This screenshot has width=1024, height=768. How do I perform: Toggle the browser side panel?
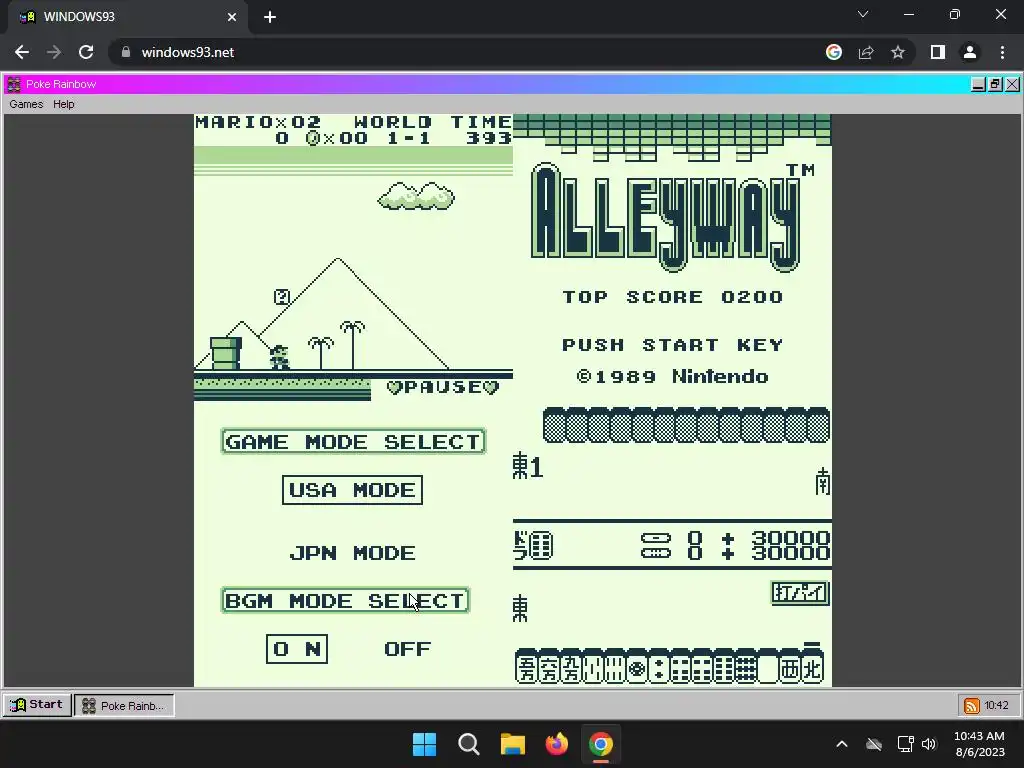938,52
